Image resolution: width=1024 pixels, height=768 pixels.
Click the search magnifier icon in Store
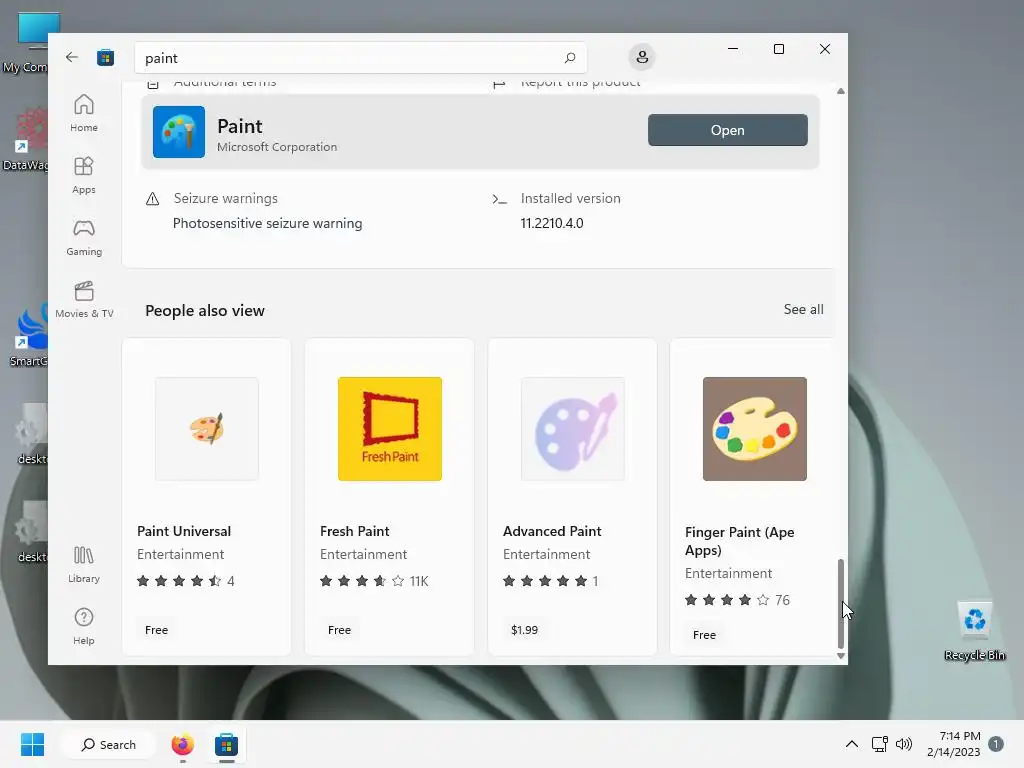coord(569,58)
